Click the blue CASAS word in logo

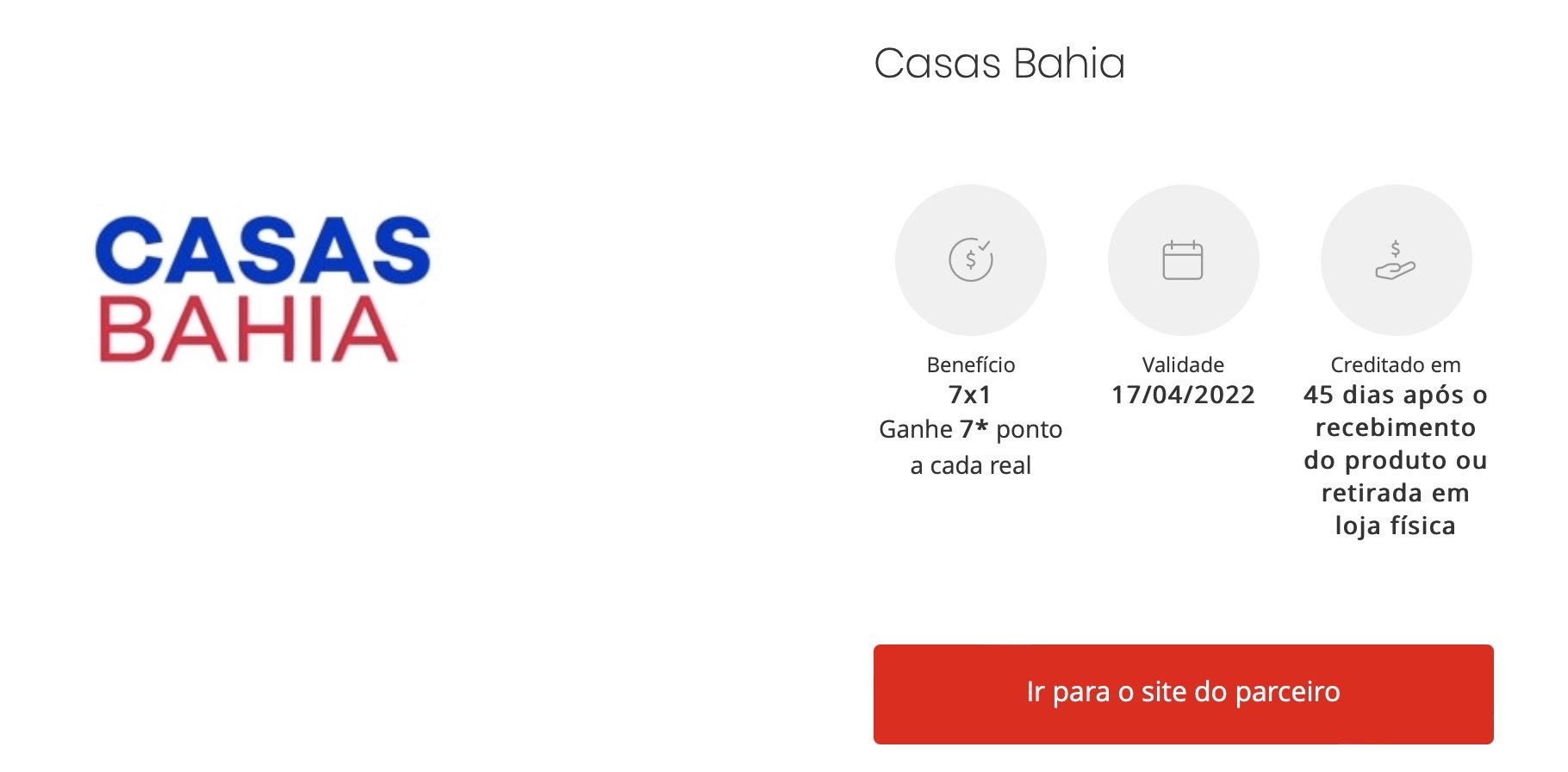point(263,250)
